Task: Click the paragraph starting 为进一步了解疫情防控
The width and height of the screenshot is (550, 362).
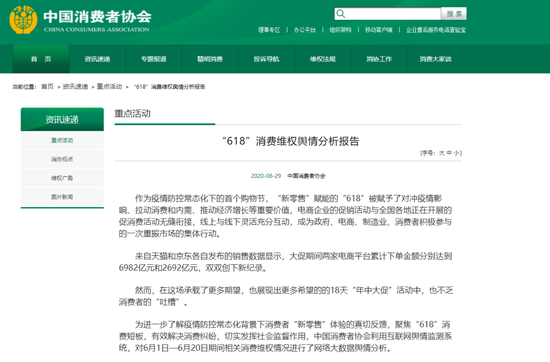Action: pyautogui.click(x=285, y=336)
